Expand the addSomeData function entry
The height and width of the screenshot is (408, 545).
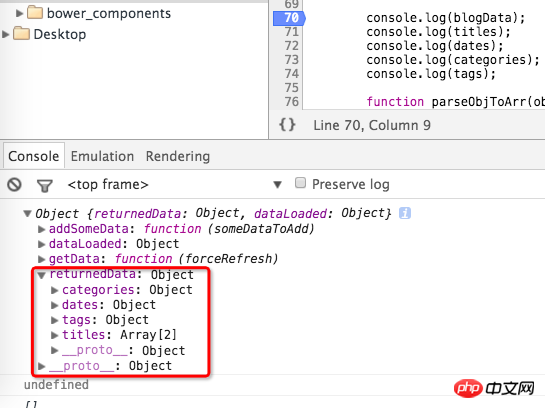(41, 229)
